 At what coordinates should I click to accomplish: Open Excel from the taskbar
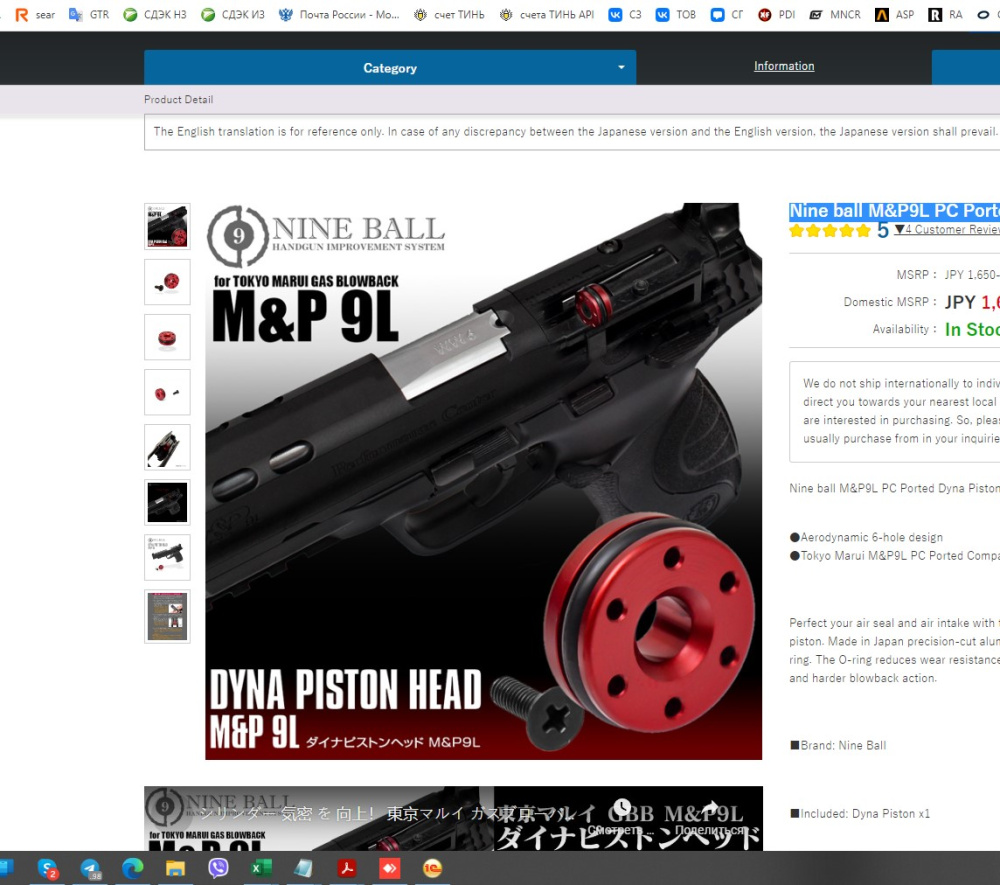pos(261,868)
